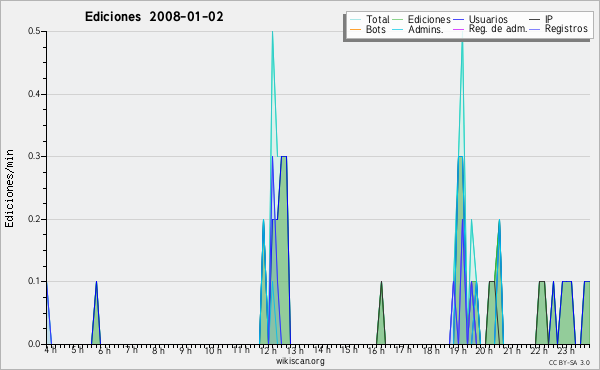600x370 pixels.
Task: Click the 0.1 y-axis value
Action: pos(34,281)
